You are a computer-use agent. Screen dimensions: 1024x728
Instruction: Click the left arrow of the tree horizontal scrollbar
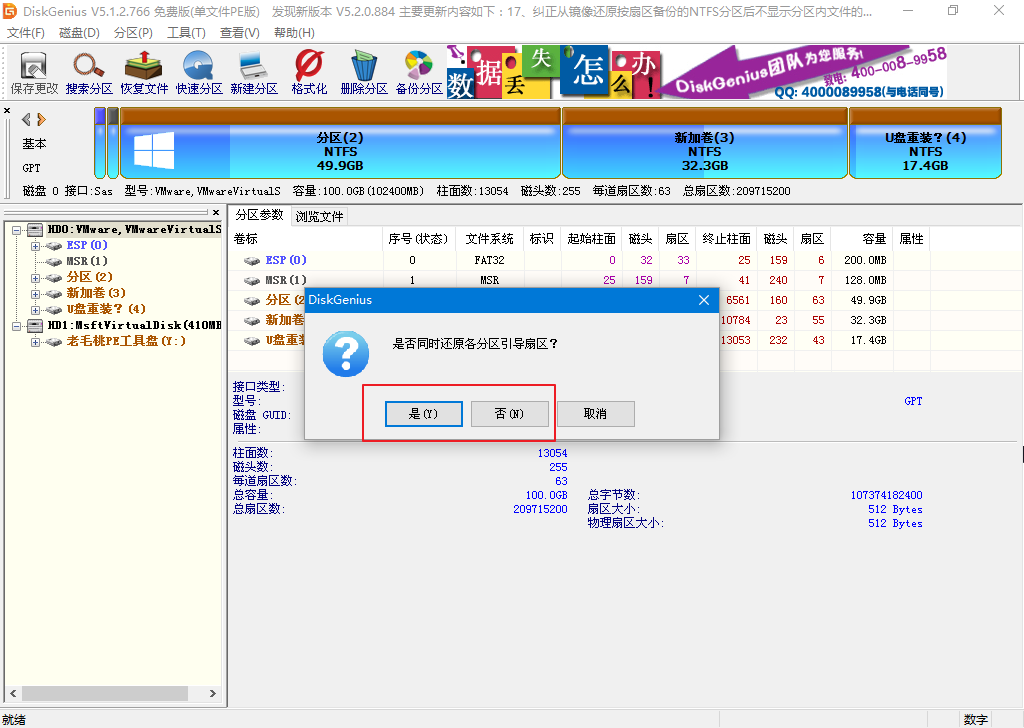[12, 693]
